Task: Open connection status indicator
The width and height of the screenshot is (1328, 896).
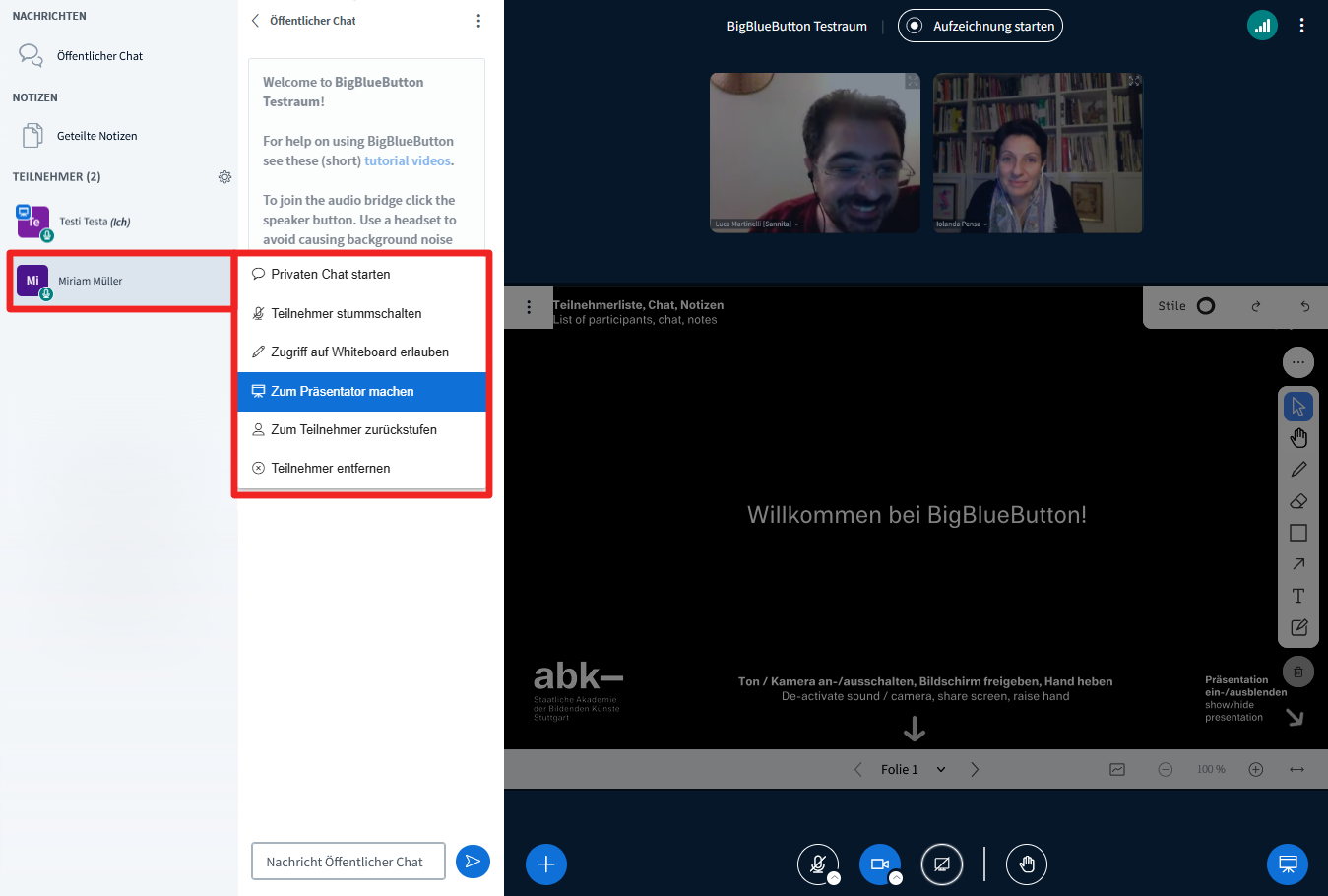Action: [1262, 26]
